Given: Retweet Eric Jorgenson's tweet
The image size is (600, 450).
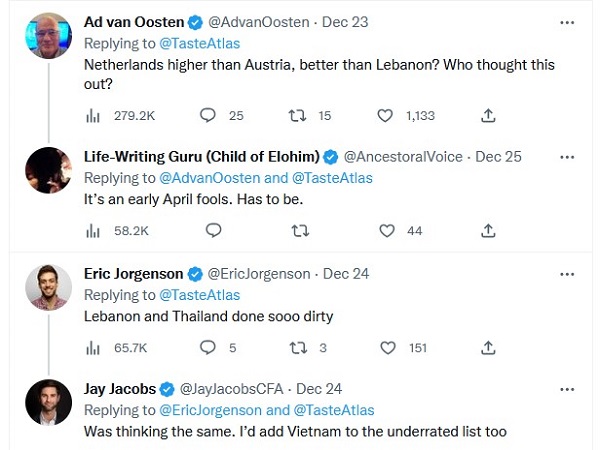Looking at the screenshot, I should tap(297, 347).
